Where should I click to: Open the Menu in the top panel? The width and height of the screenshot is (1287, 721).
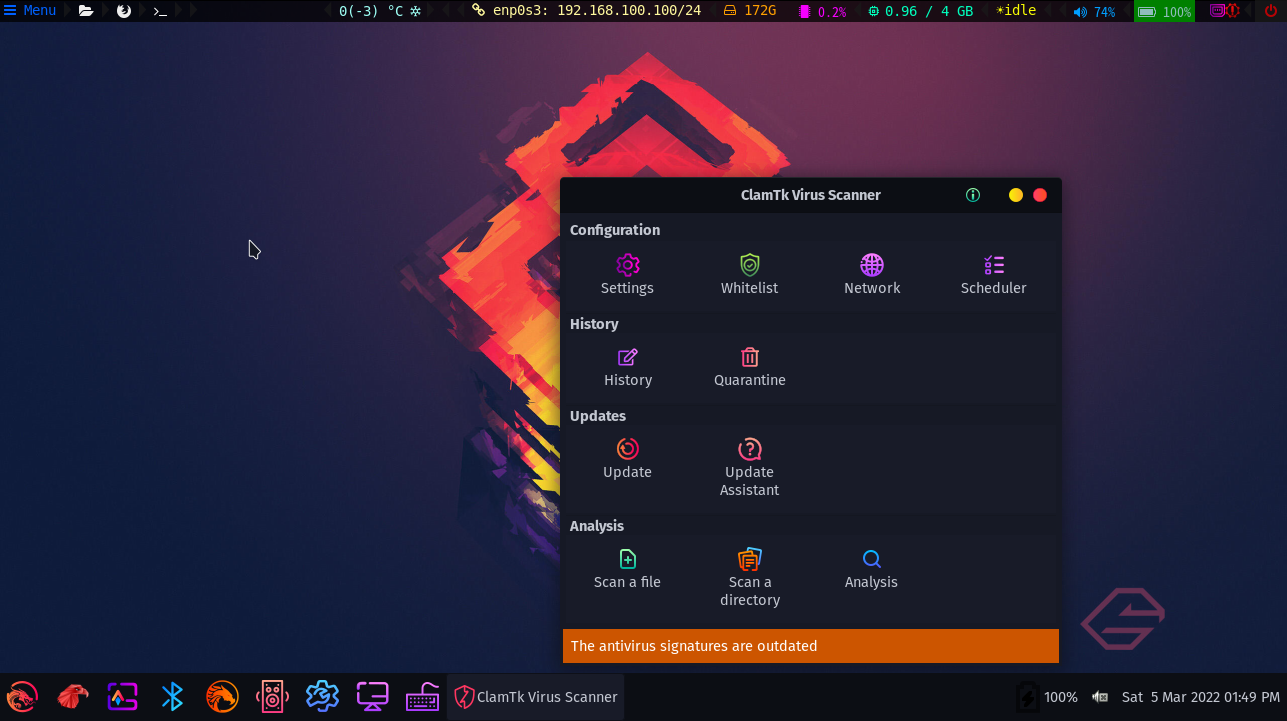(x=30, y=11)
